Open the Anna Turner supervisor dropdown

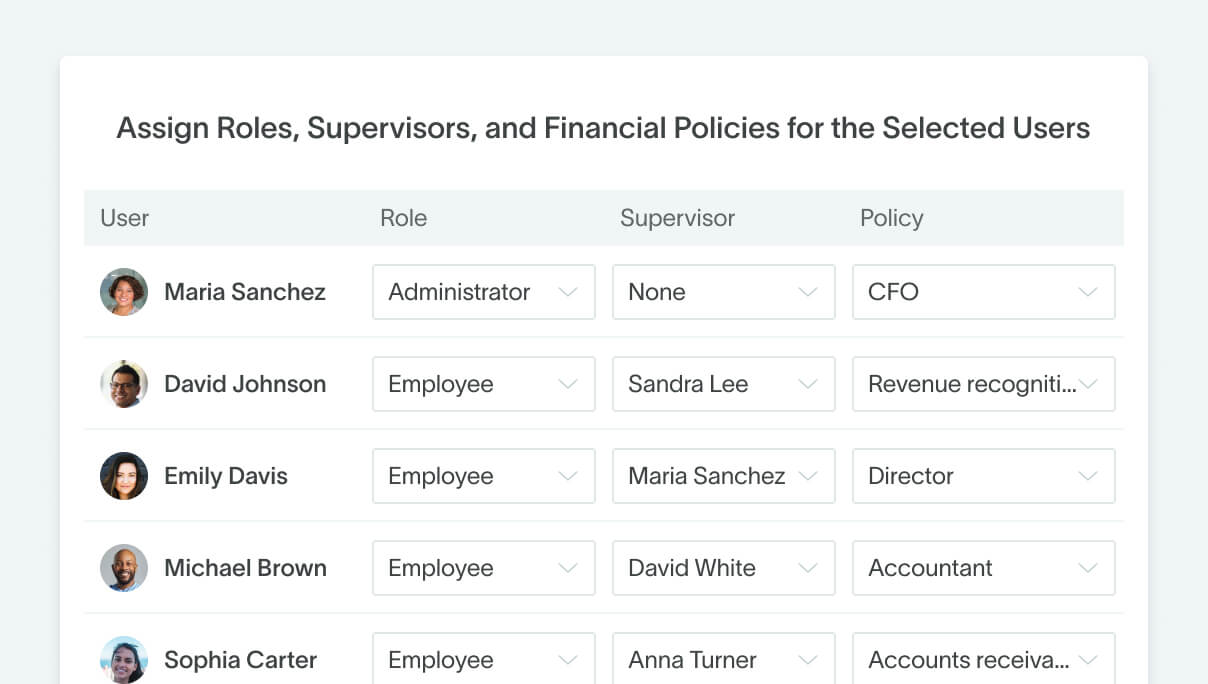pyautogui.click(x=723, y=660)
